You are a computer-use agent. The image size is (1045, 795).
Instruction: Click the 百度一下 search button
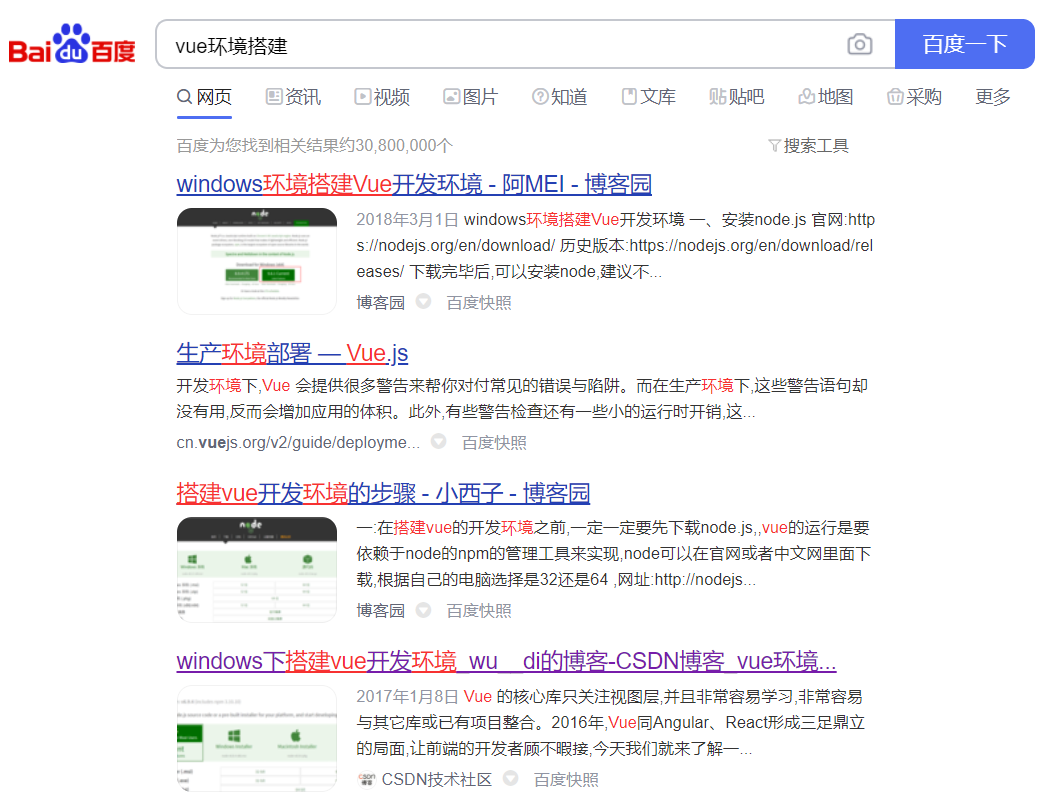click(x=964, y=44)
